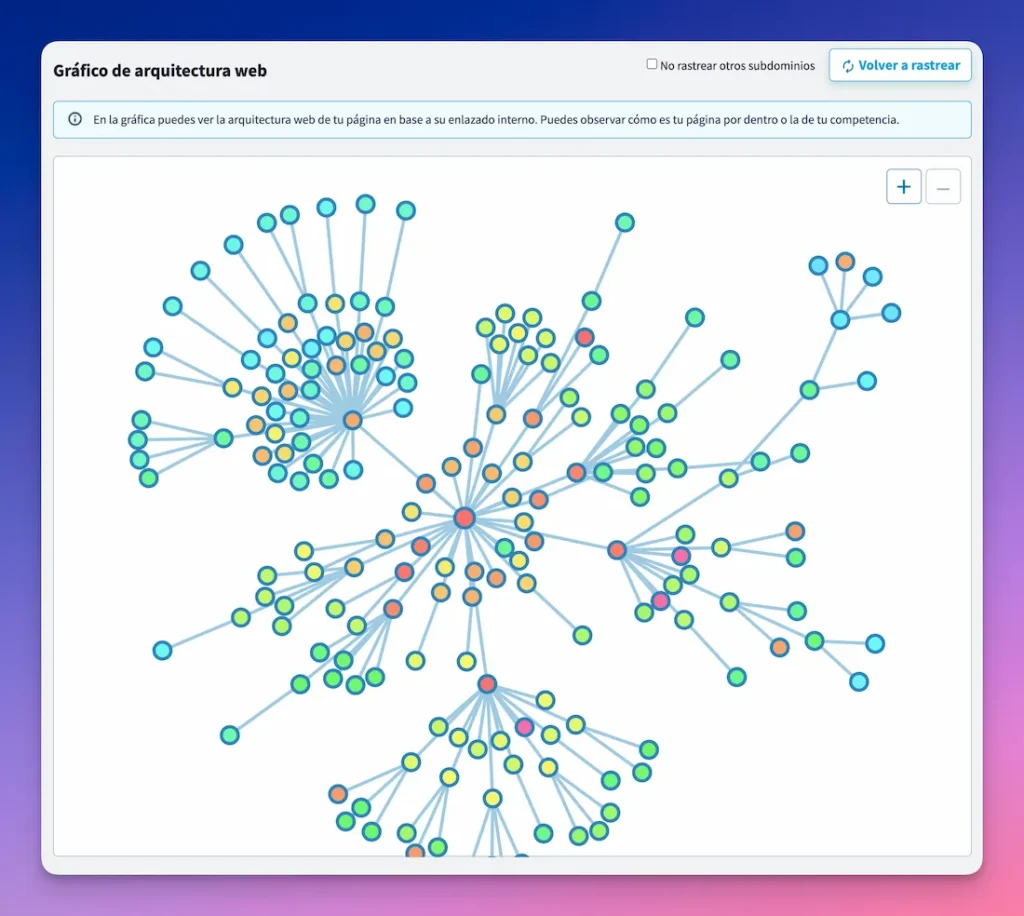Select the lone cyan leaf node on the far left
This screenshot has width=1024, height=916.
pos(162,649)
